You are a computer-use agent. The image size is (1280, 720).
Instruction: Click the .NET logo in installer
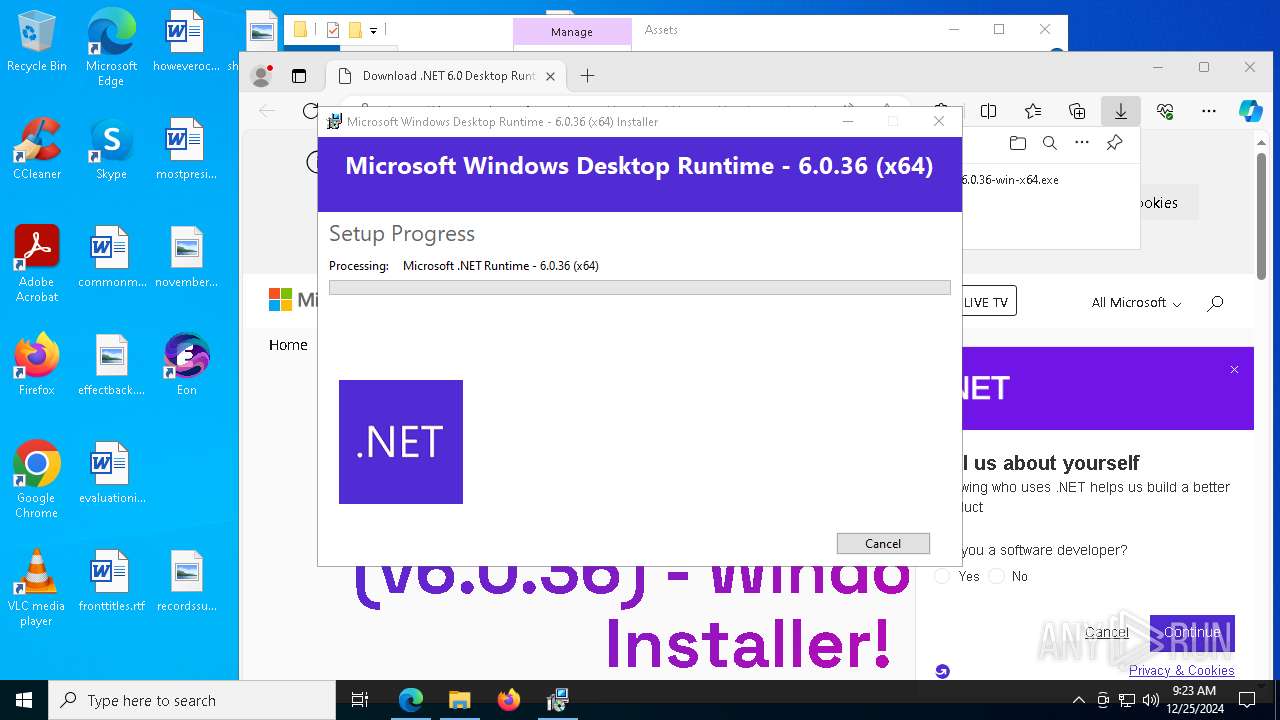400,441
